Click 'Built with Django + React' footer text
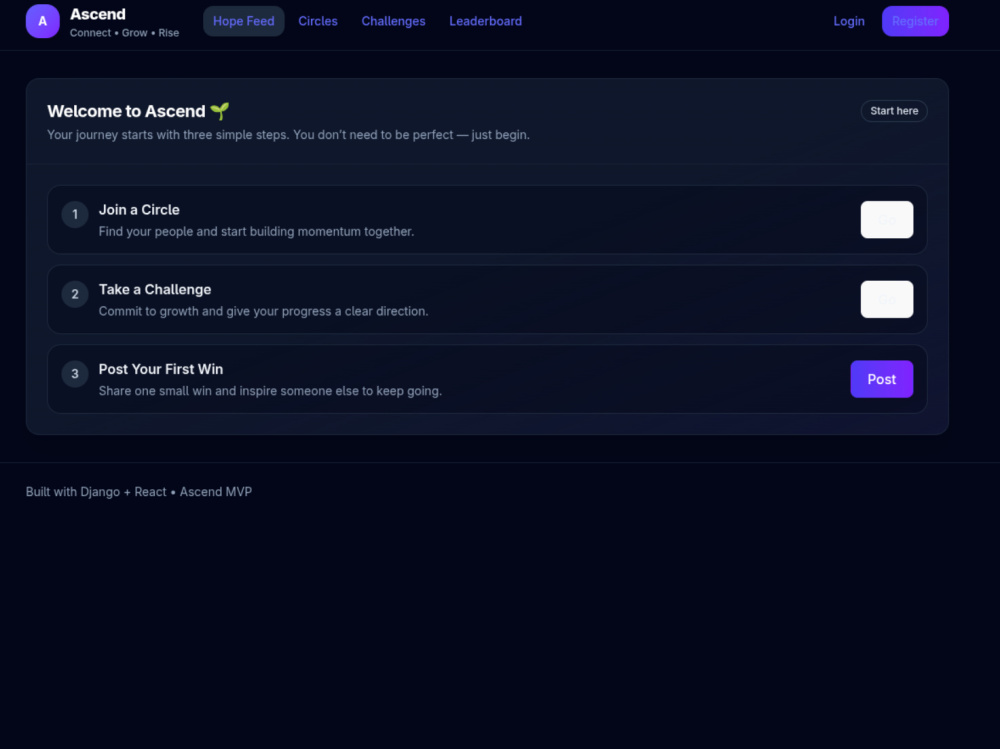 [x=139, y=492]
